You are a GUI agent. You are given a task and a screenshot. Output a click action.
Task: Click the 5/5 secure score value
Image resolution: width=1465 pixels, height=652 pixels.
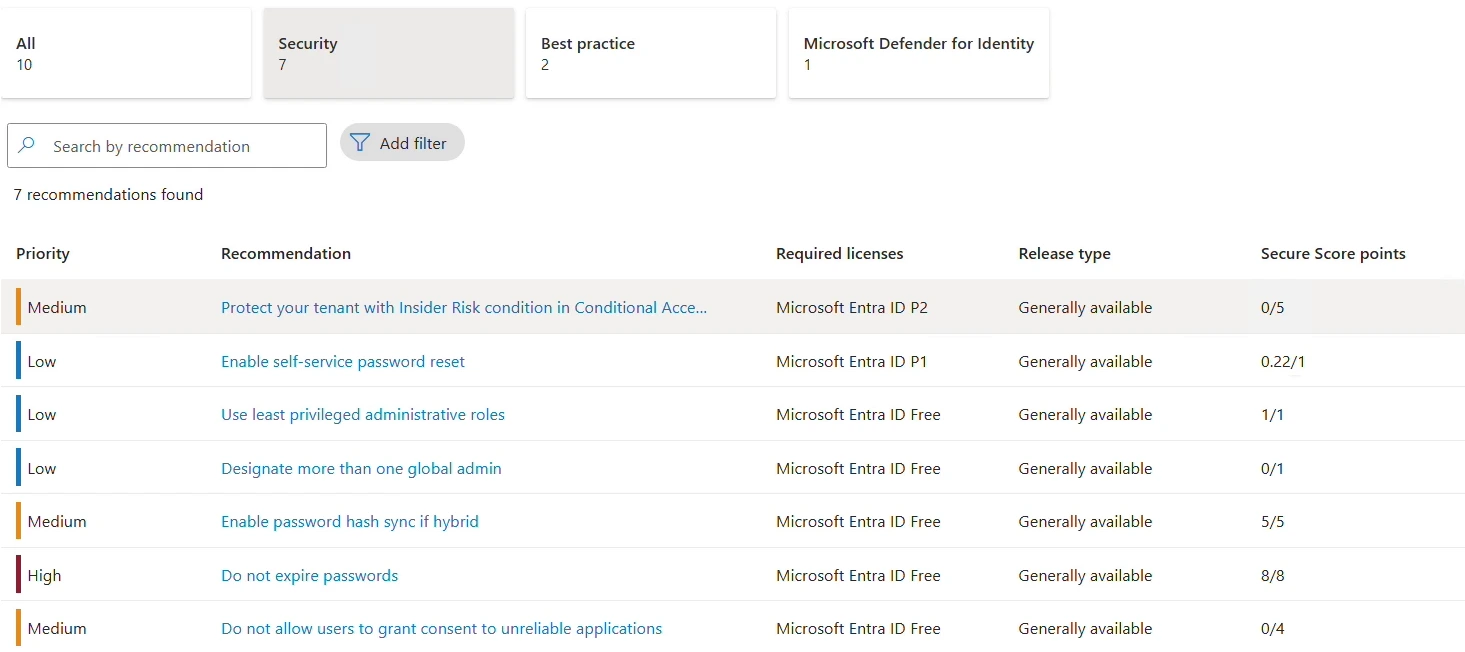[x=1272, y=521]
